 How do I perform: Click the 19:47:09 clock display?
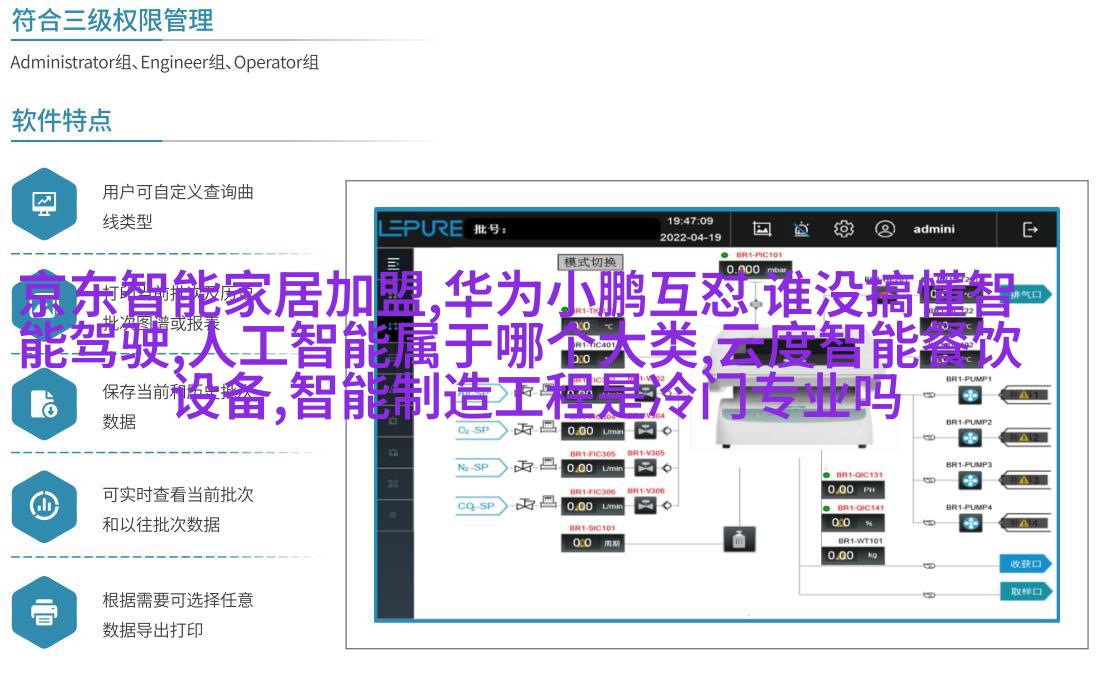pyautogui.click(x=690, y=221)
